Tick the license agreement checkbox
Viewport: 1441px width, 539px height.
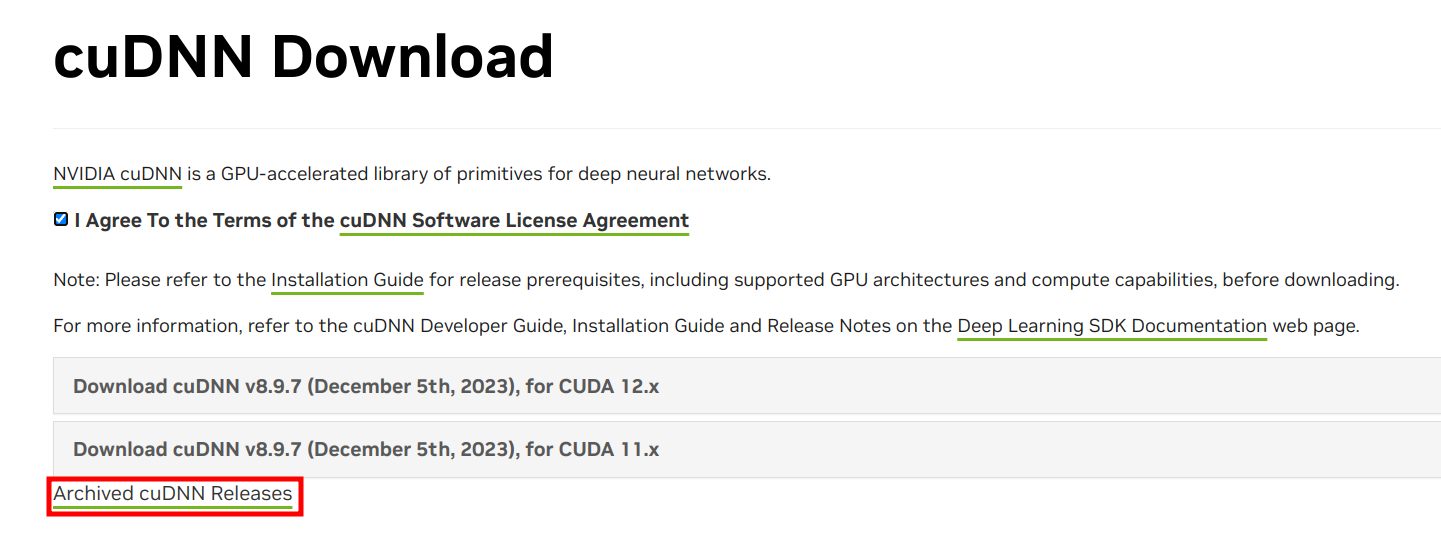pyautogui.click(x=61, y=220)
